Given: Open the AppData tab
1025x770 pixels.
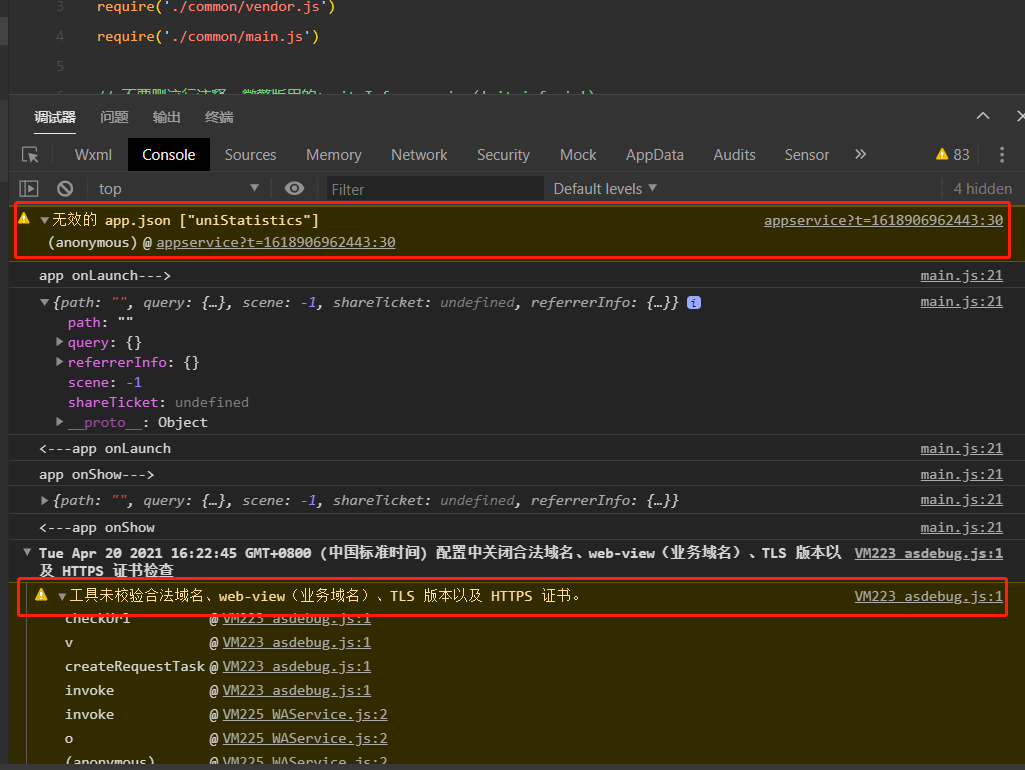Looking at the screenshot, I should (654, 155).
